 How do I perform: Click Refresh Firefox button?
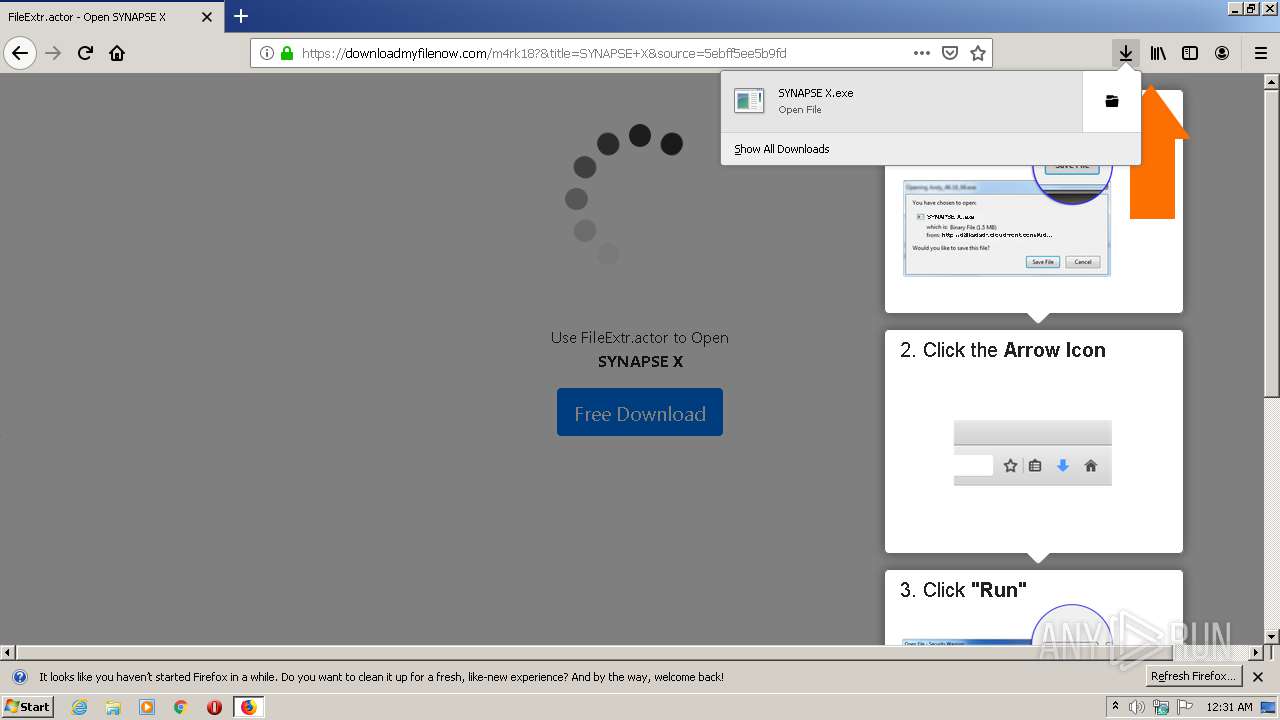(1193, 676)
